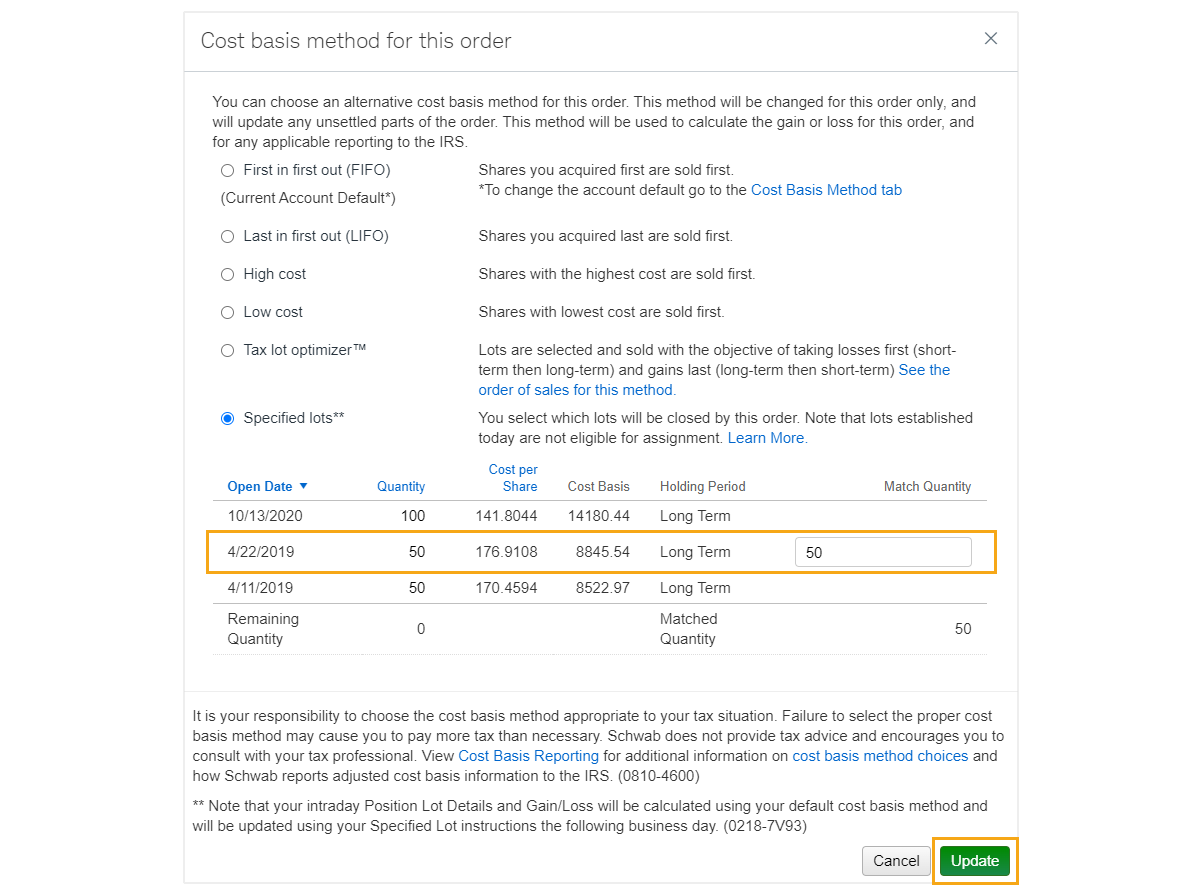Viewport: 1200px width, 895px height.
Task: Sort lots by Open Date column
Action: (260, 487)
